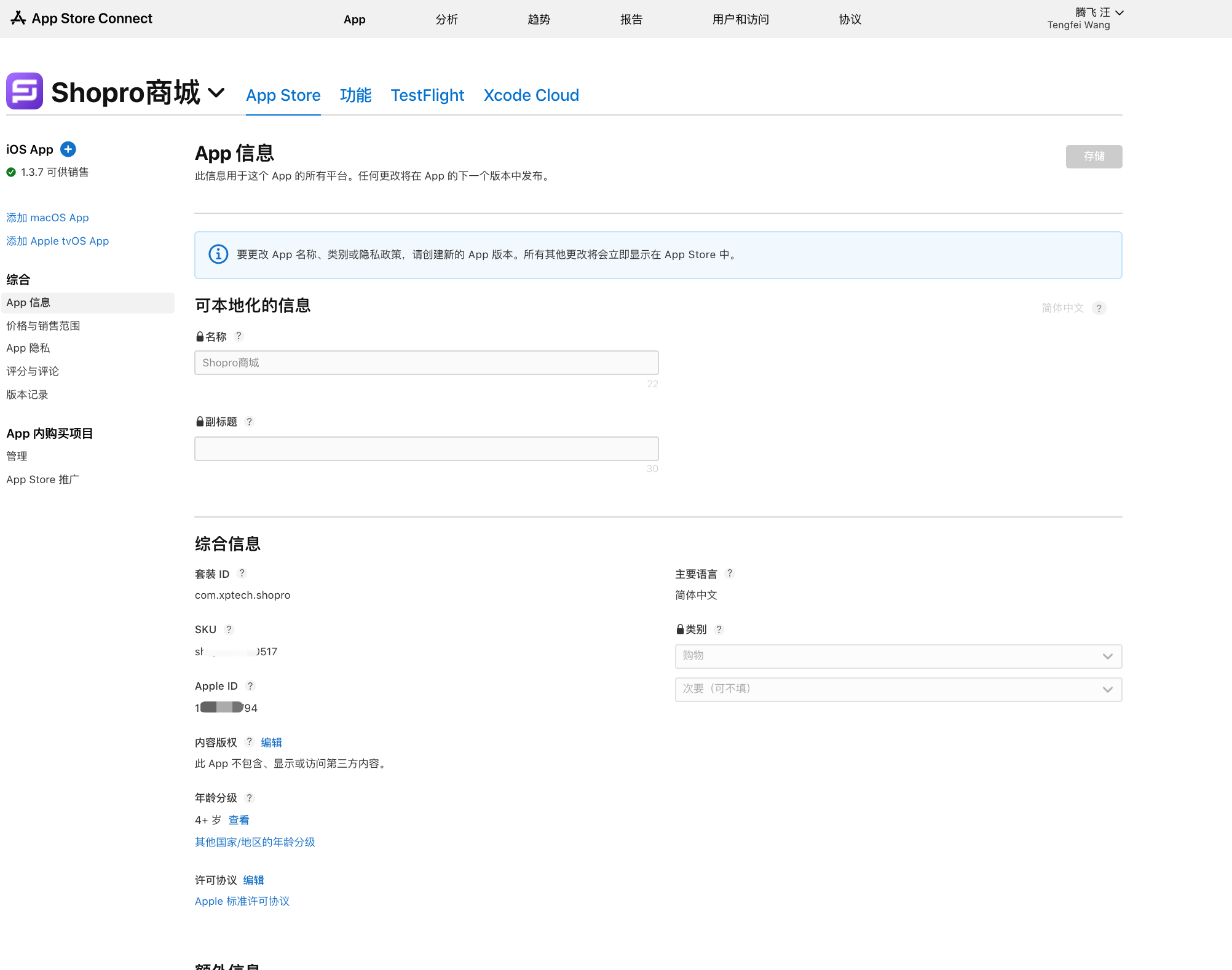The width and height of the screenshot is (1232, 970).
Task: Select 1.3.7 可供销售 version in sidebar
Action: (54, 172)
